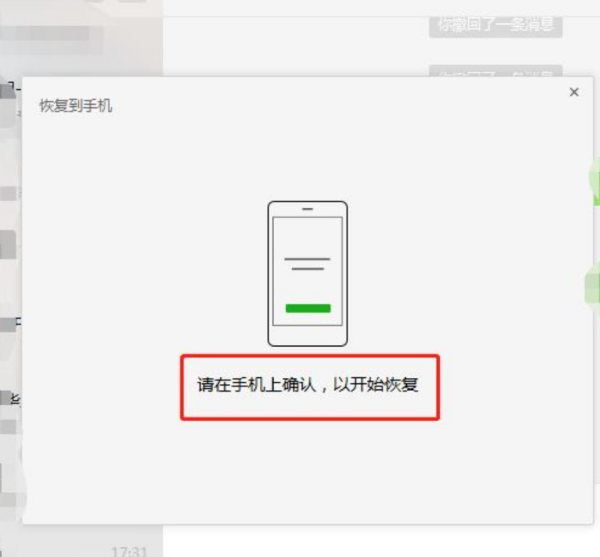Screen dimensions: 600x557
Task: Click the lower green message bubble at the right edge
Action: click(x=593, y=285)
